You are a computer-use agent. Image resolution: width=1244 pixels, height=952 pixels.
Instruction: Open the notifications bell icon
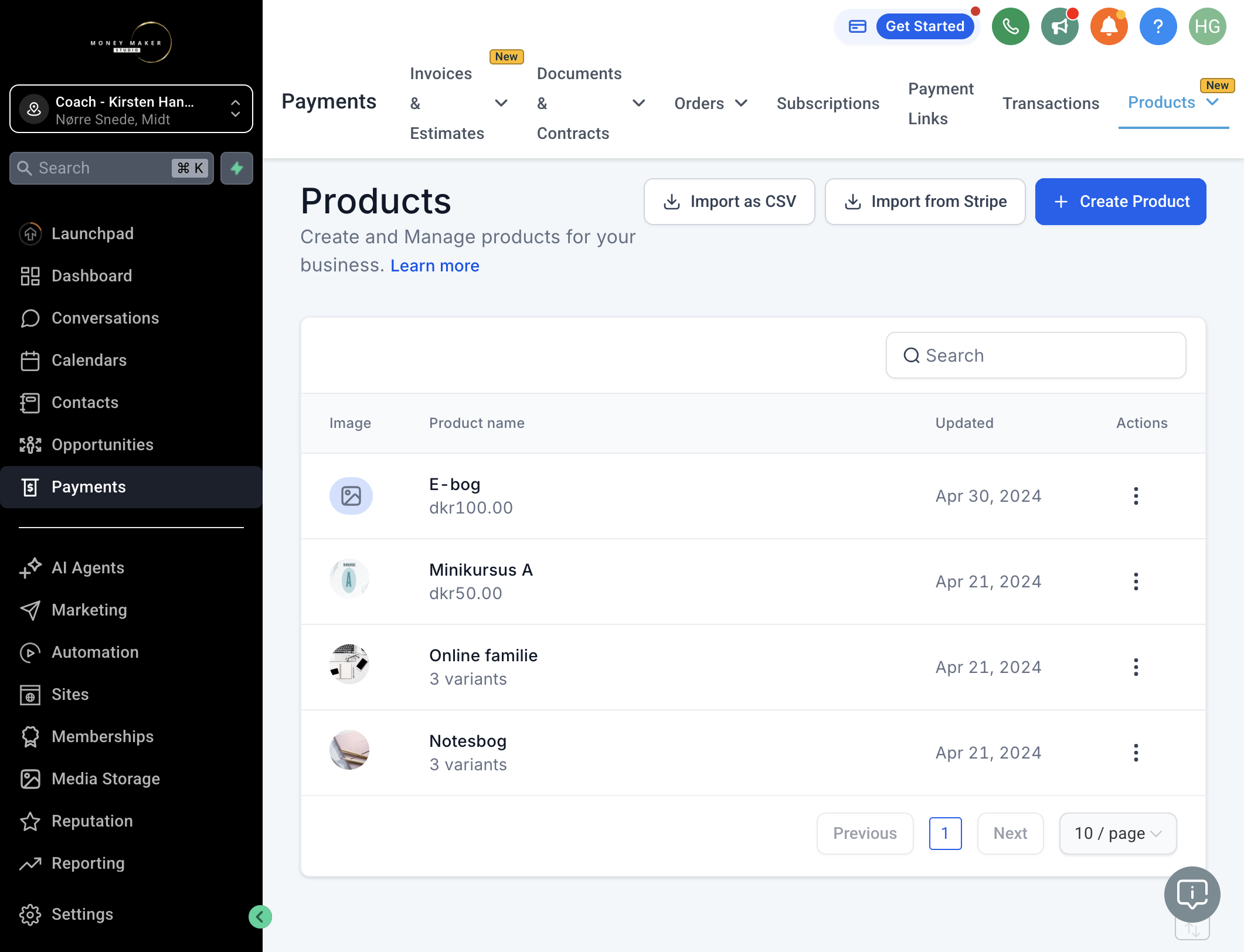coord(1109,26)
